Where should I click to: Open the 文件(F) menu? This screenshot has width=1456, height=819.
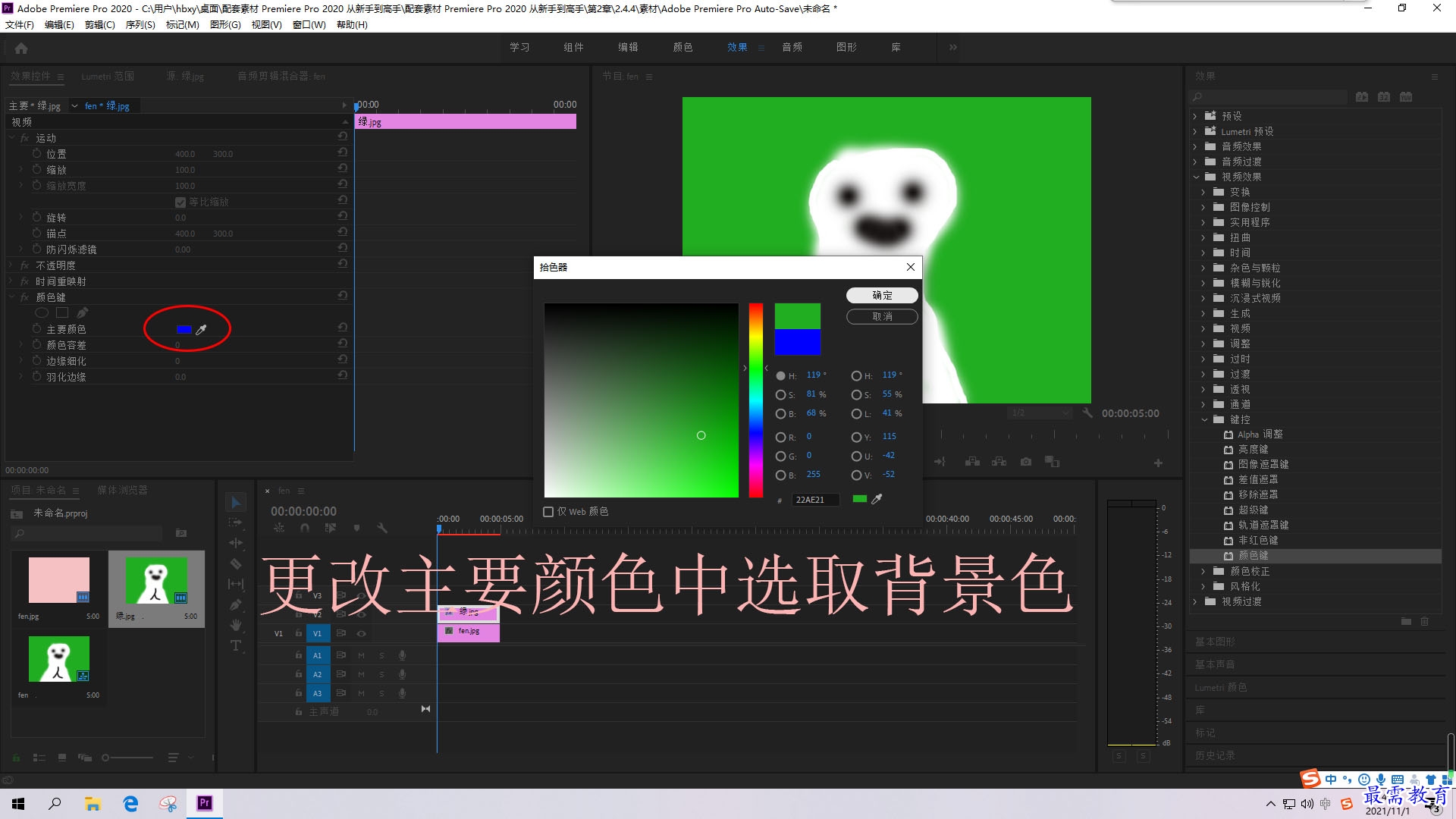point(20,25)
